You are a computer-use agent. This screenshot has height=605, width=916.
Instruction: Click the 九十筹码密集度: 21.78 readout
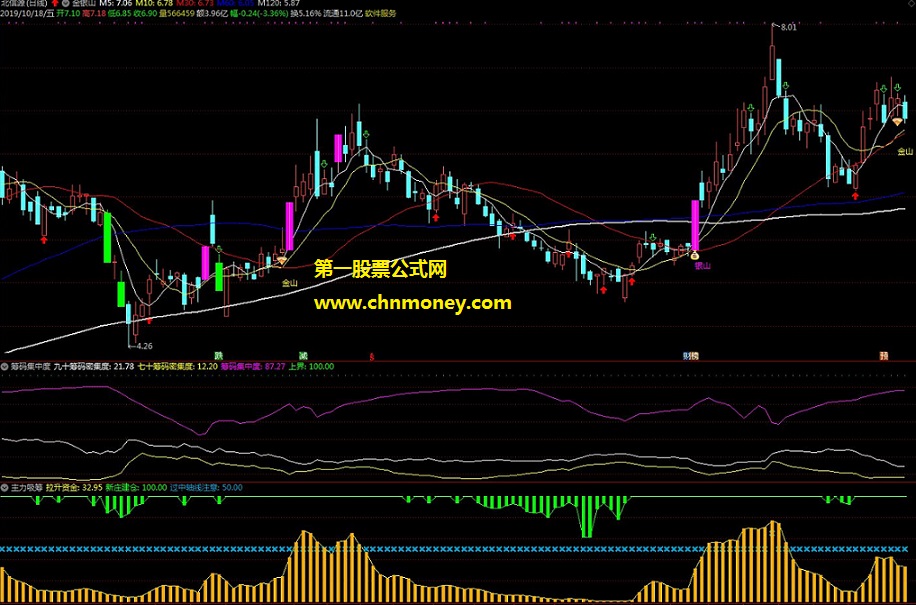point(94,367)
